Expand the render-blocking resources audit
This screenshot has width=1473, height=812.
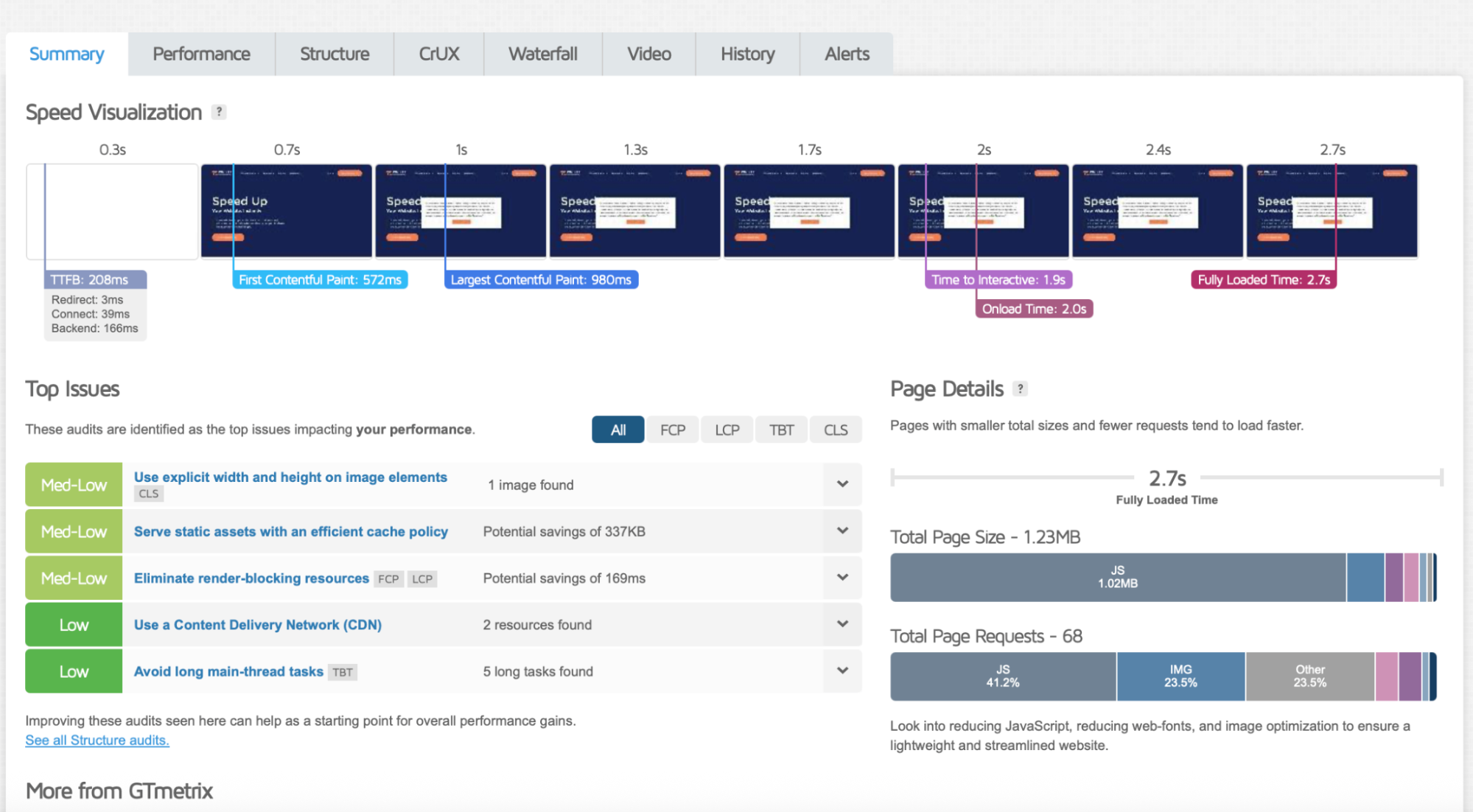click(842, 577)
